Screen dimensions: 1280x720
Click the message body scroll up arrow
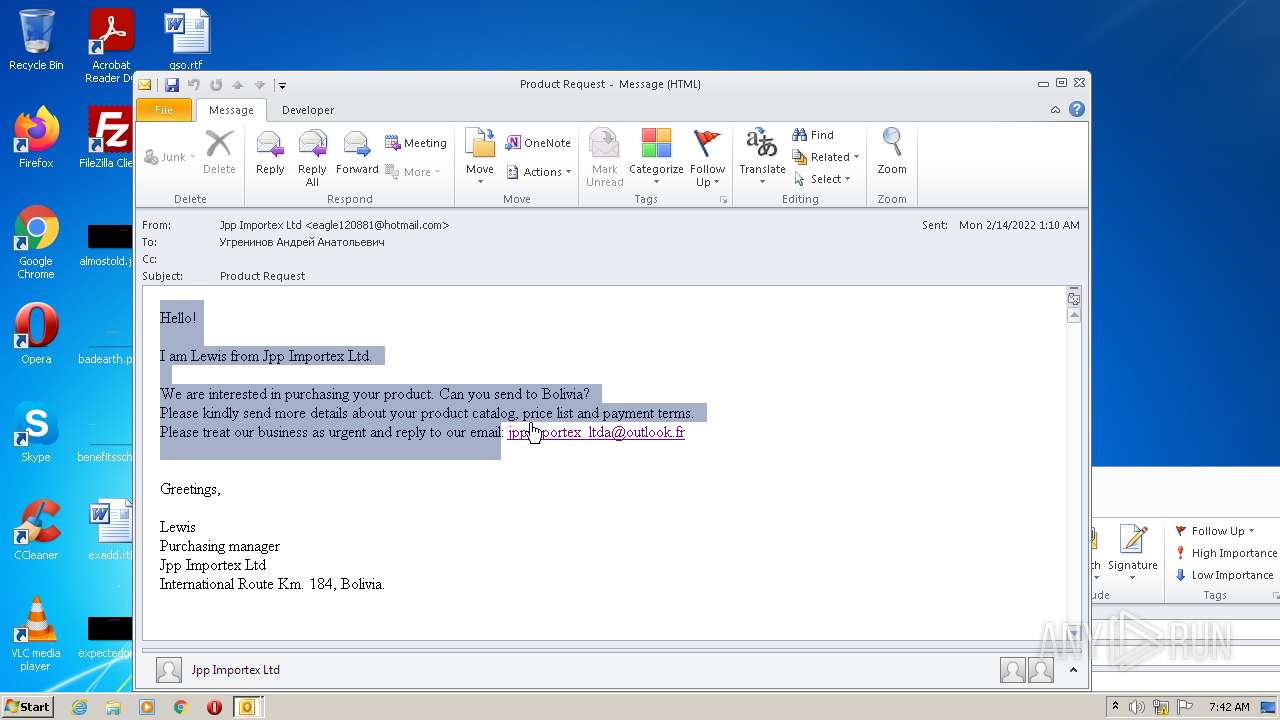[1074, 315]
